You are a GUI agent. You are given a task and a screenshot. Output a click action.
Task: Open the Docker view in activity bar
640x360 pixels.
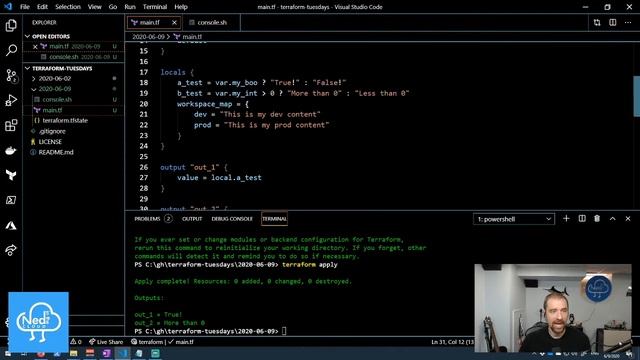pyautogui.click(x=11, y=150)
